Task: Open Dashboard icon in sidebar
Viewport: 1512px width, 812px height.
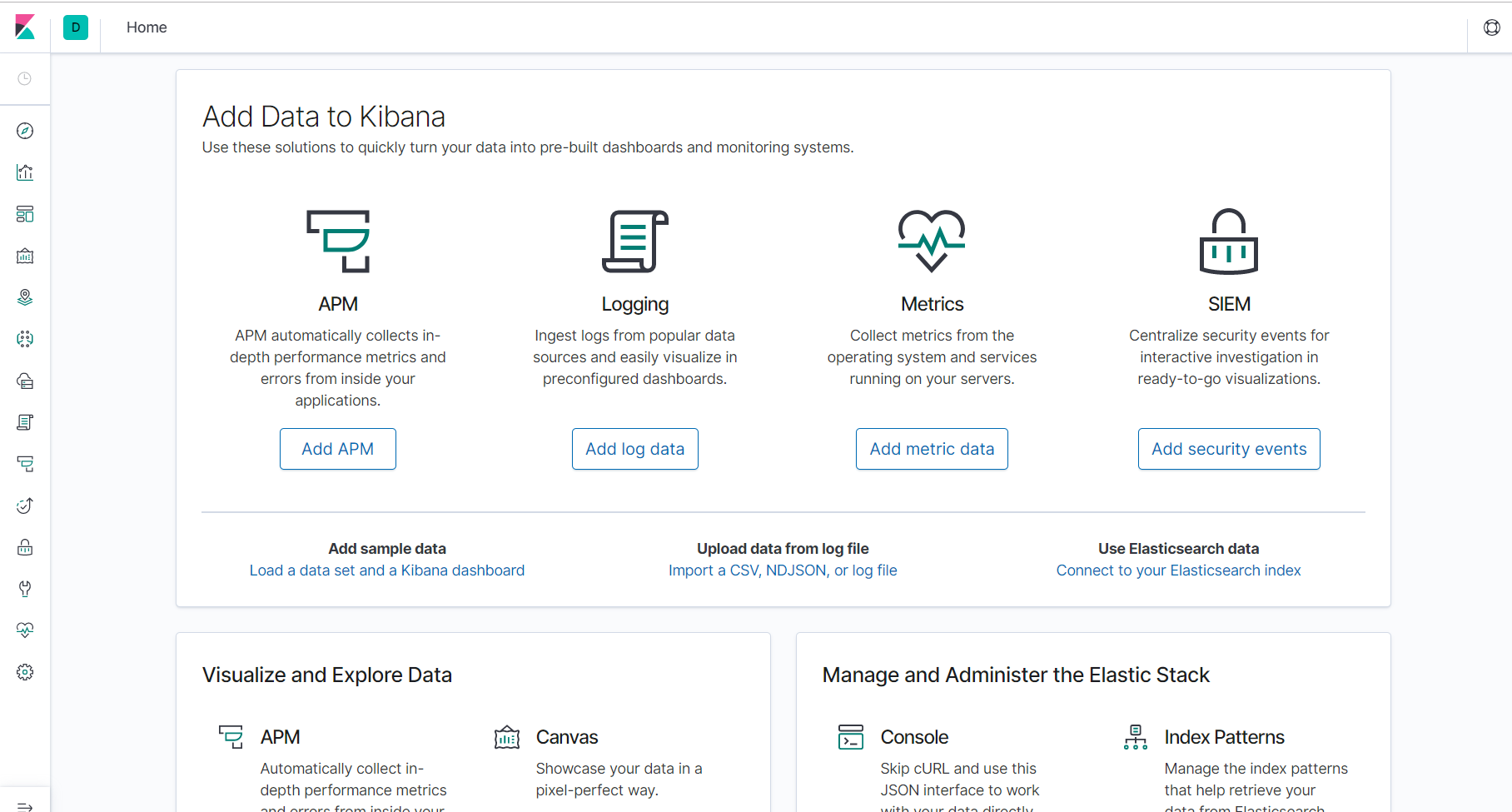Action: [x=25, y=214]
